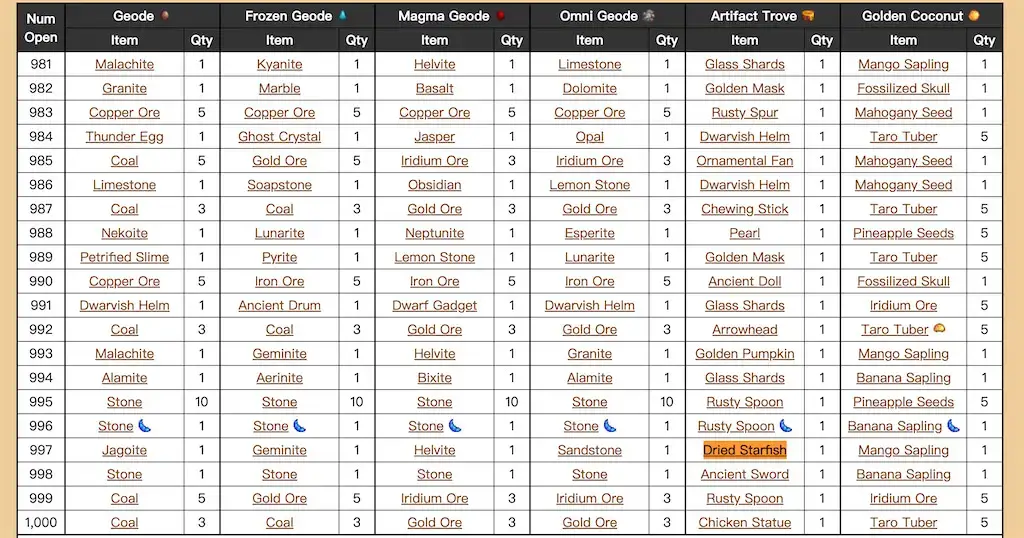Image resolution: width=1024 pixels, height=538 pixels.
Task: Click the red Magma Geode icon
Action: pos(499,16)
